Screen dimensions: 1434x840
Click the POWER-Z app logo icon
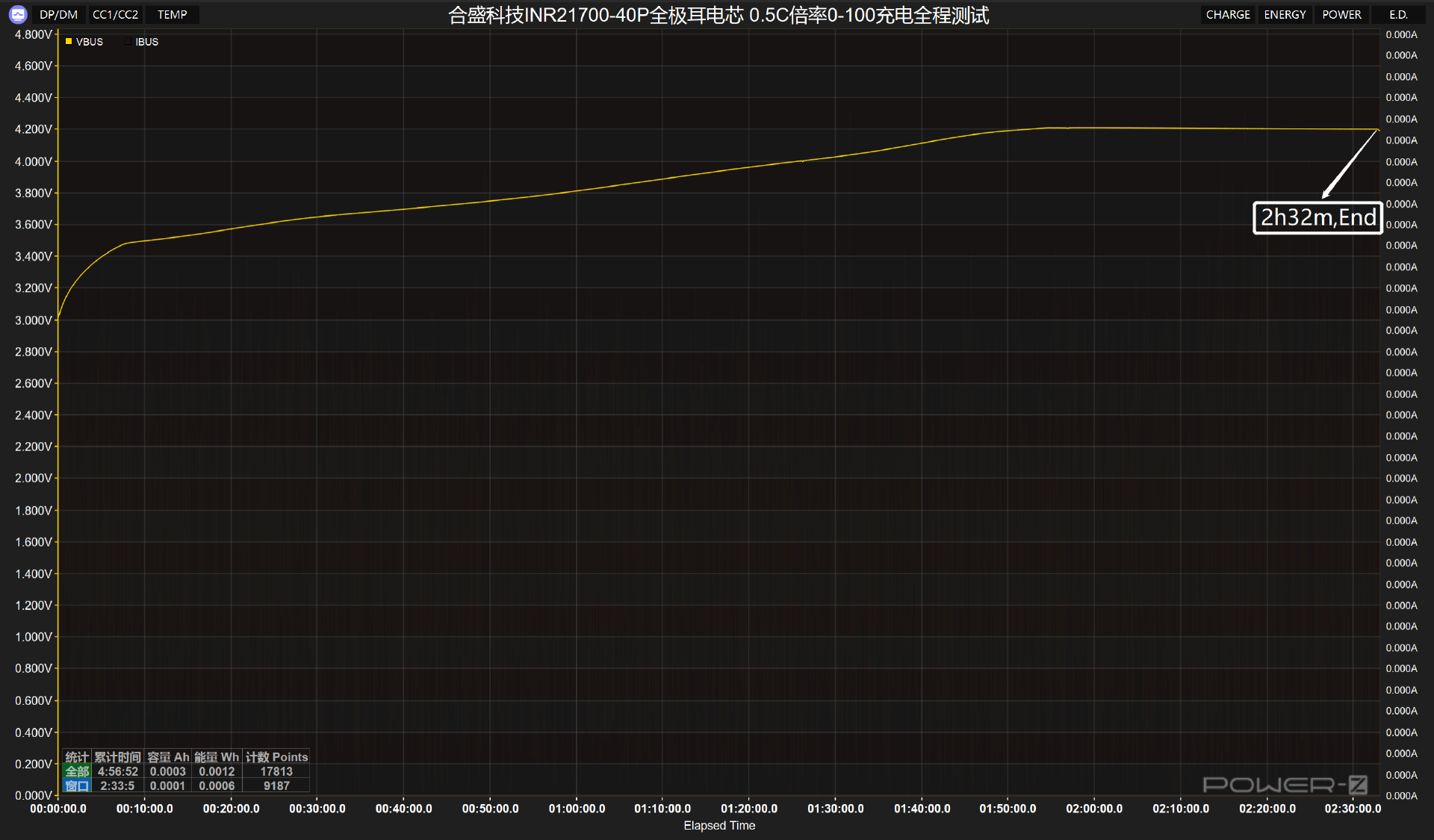click(18, 14)
